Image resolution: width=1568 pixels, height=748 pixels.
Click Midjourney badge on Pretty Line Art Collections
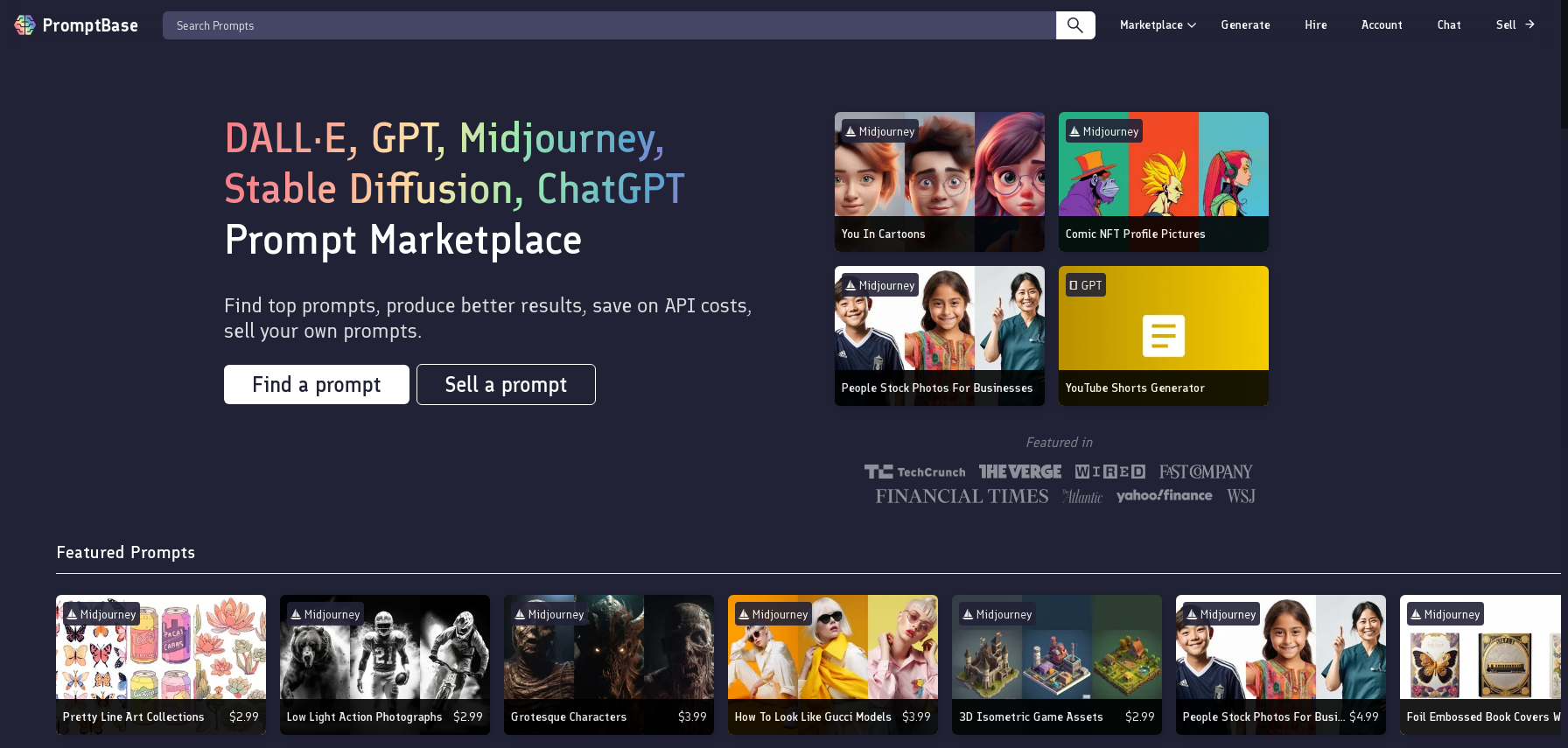tap(101, 614)
